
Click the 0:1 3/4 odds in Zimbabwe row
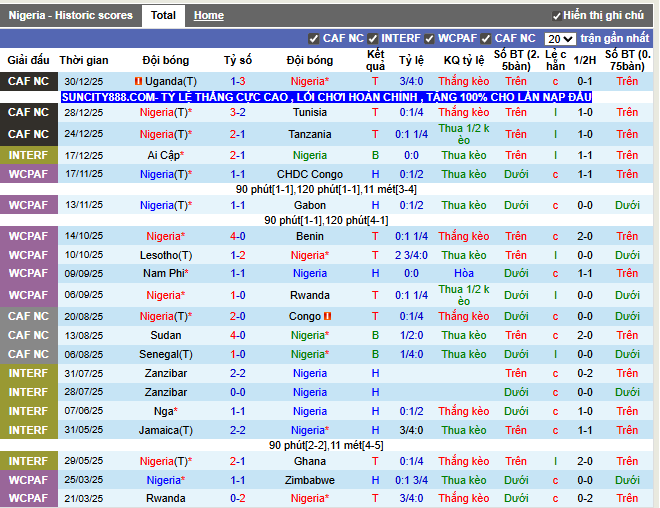[x=411, y=480]
